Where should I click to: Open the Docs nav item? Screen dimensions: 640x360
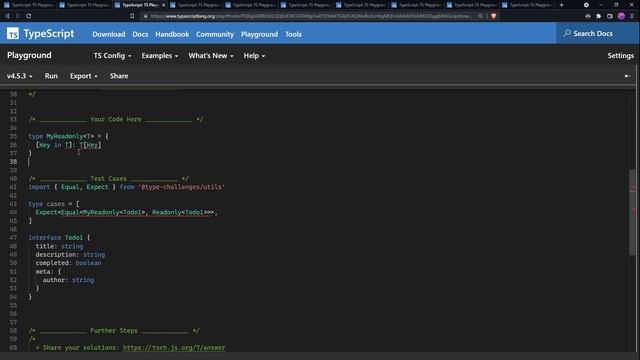point(140,34)
